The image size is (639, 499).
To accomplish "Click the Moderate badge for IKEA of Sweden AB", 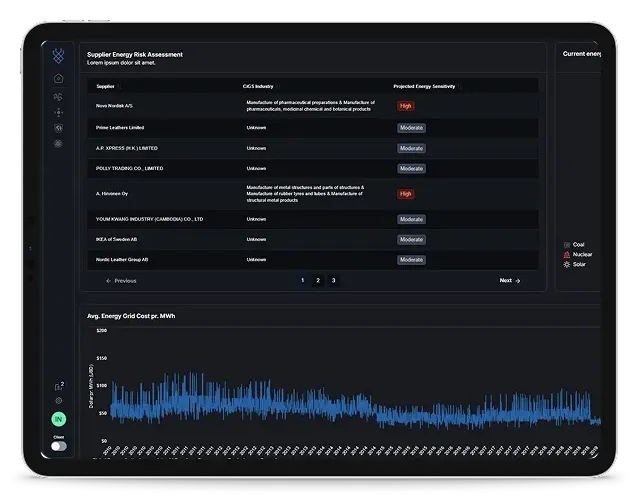I will coord(412,240).
